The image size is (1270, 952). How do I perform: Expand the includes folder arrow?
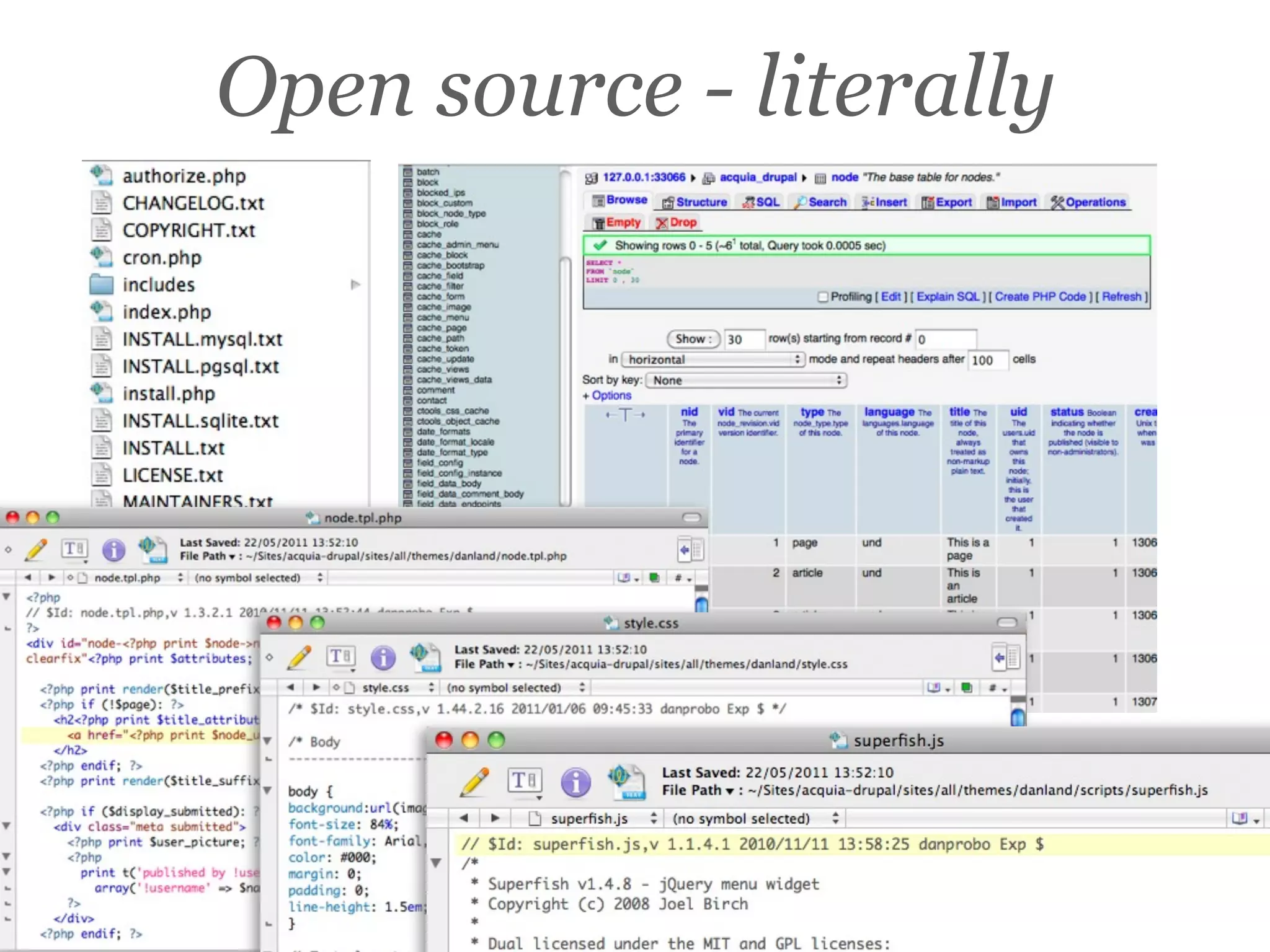(x=355, y=284)
